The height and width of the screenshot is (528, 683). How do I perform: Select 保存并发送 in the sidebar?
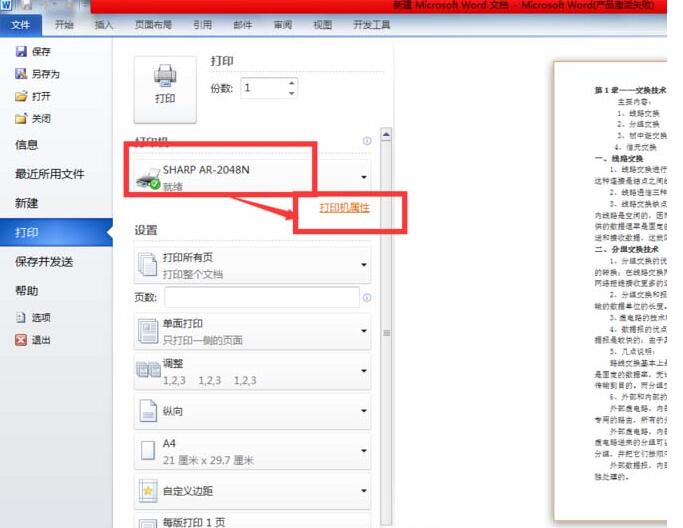point(56,261)
